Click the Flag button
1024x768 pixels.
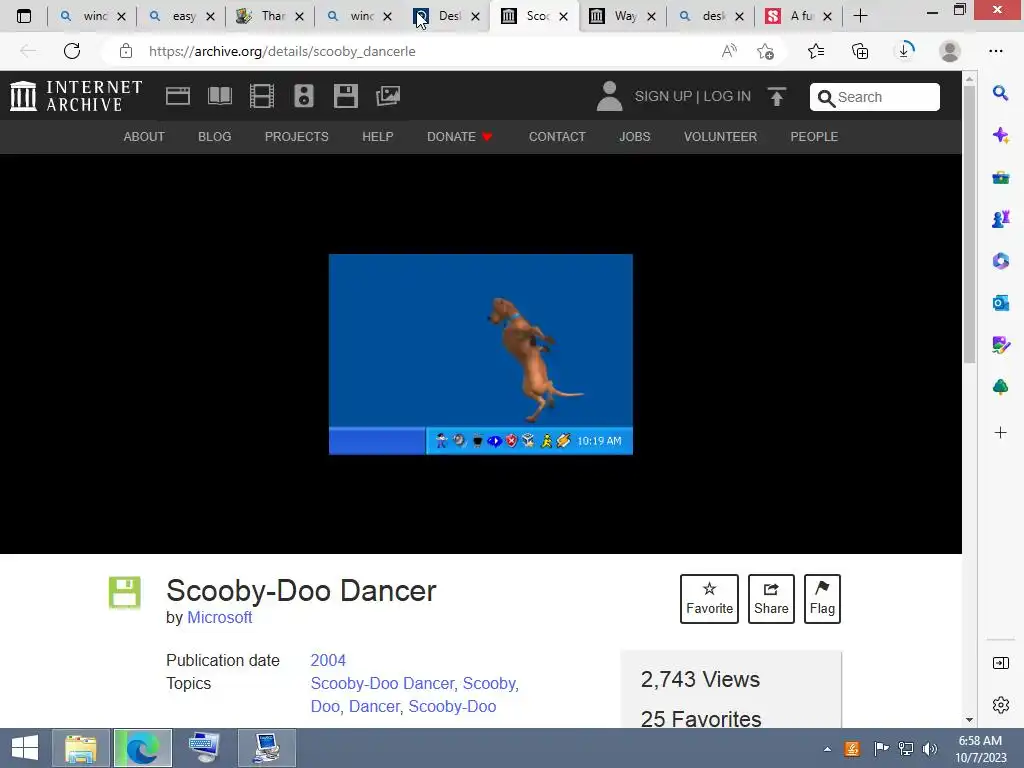(822, 599)
